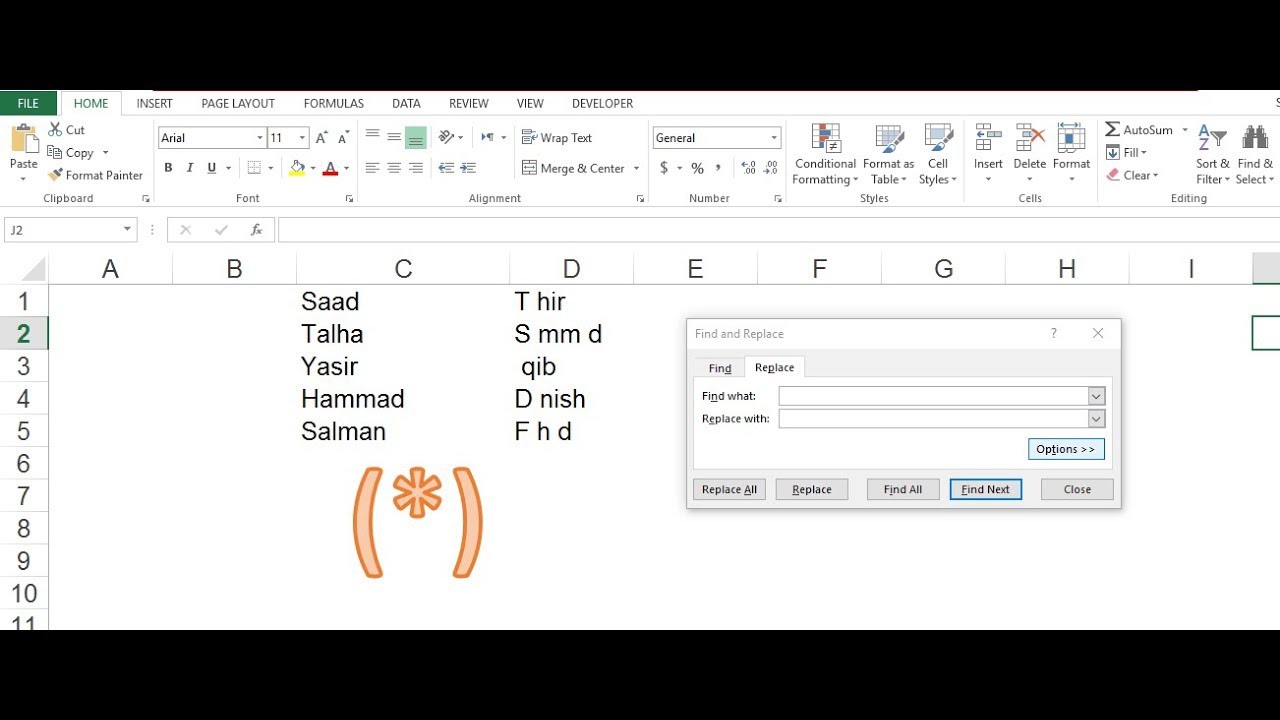Toggle Wrap Text

pyautogui.click(x=557, y=138)
